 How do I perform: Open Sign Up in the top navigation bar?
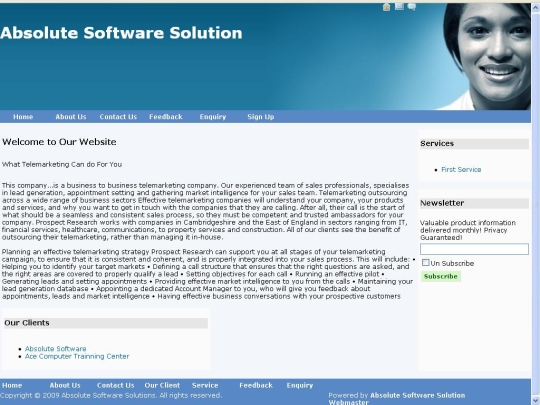pos(261,117)
